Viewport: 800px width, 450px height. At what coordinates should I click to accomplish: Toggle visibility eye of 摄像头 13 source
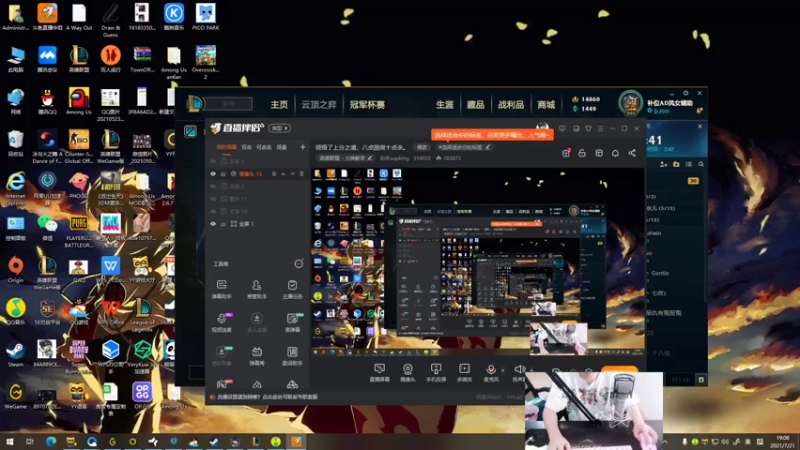coord(213,174)
